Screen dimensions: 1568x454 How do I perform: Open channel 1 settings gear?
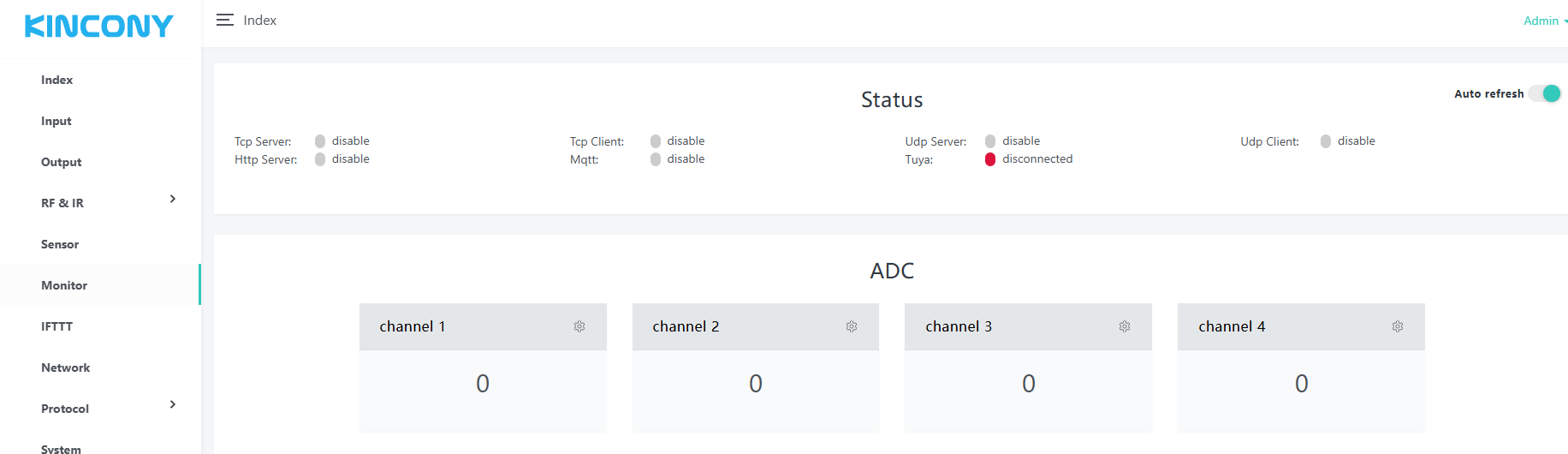579,326
